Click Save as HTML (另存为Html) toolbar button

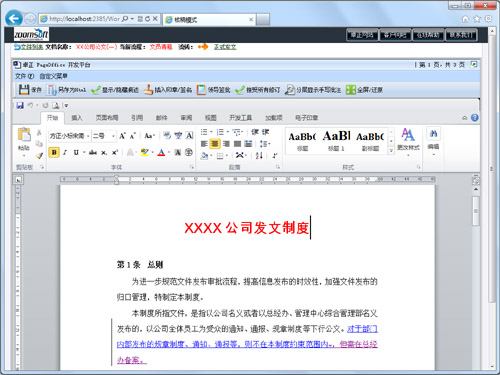(66, 90)
